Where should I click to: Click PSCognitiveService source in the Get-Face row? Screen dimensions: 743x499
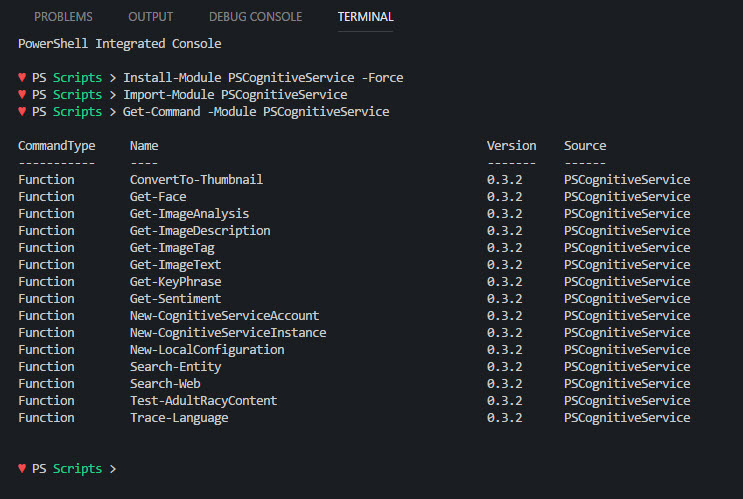[627, 197]
